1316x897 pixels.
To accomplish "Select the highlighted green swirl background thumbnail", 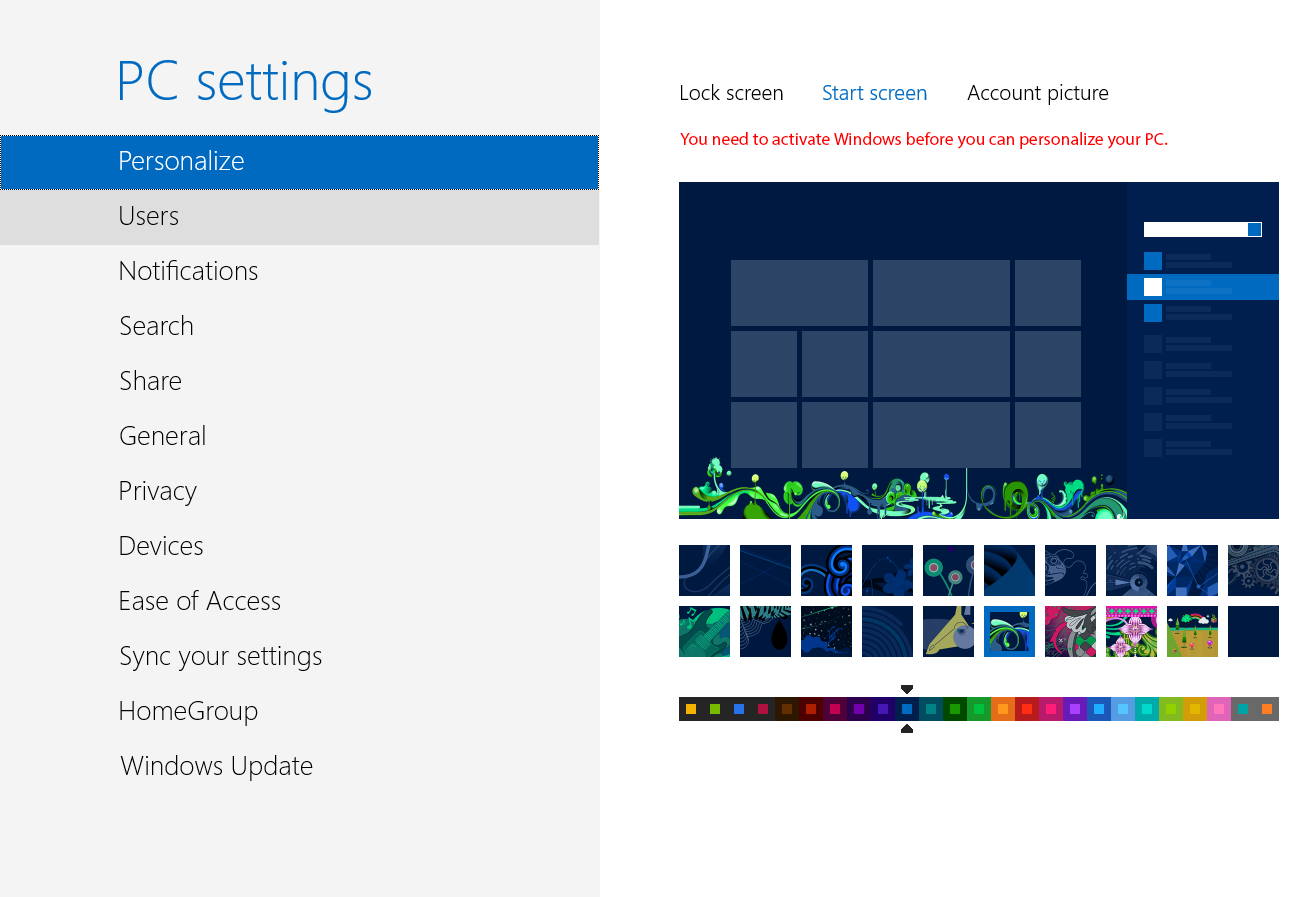I will point(1009,631).
